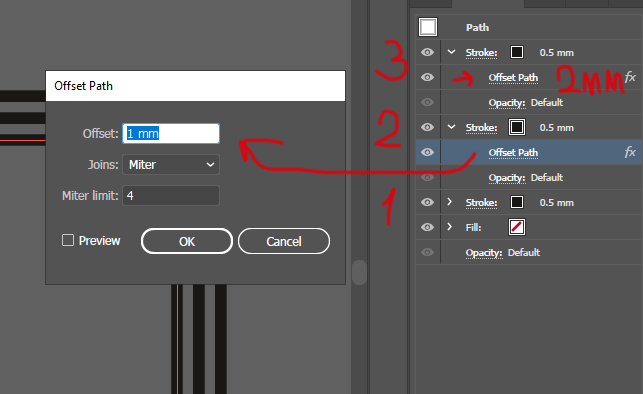This screenshot has width=643, height=394.
Task: Click Cancel in Offset Path dialog
Action: tap(284, 241)
